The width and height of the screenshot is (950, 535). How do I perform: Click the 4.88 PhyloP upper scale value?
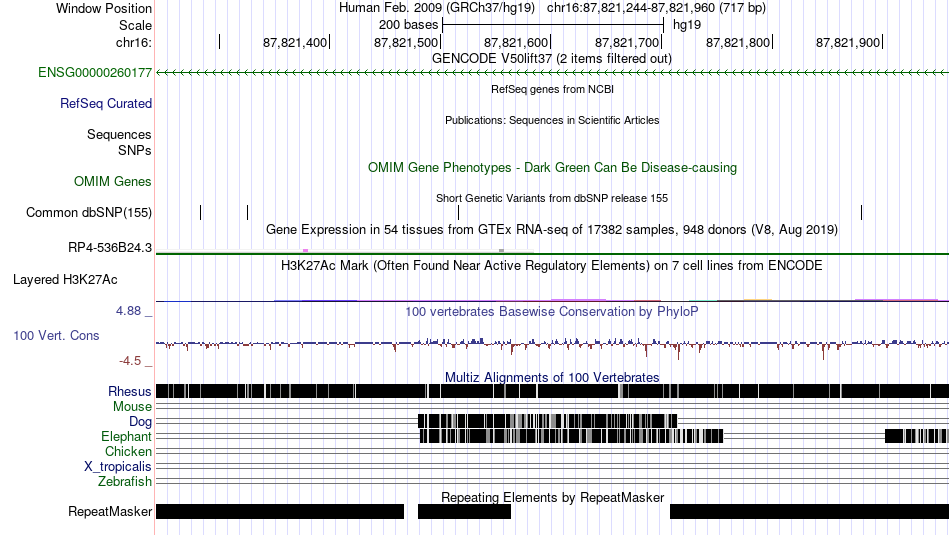(128, 311)
